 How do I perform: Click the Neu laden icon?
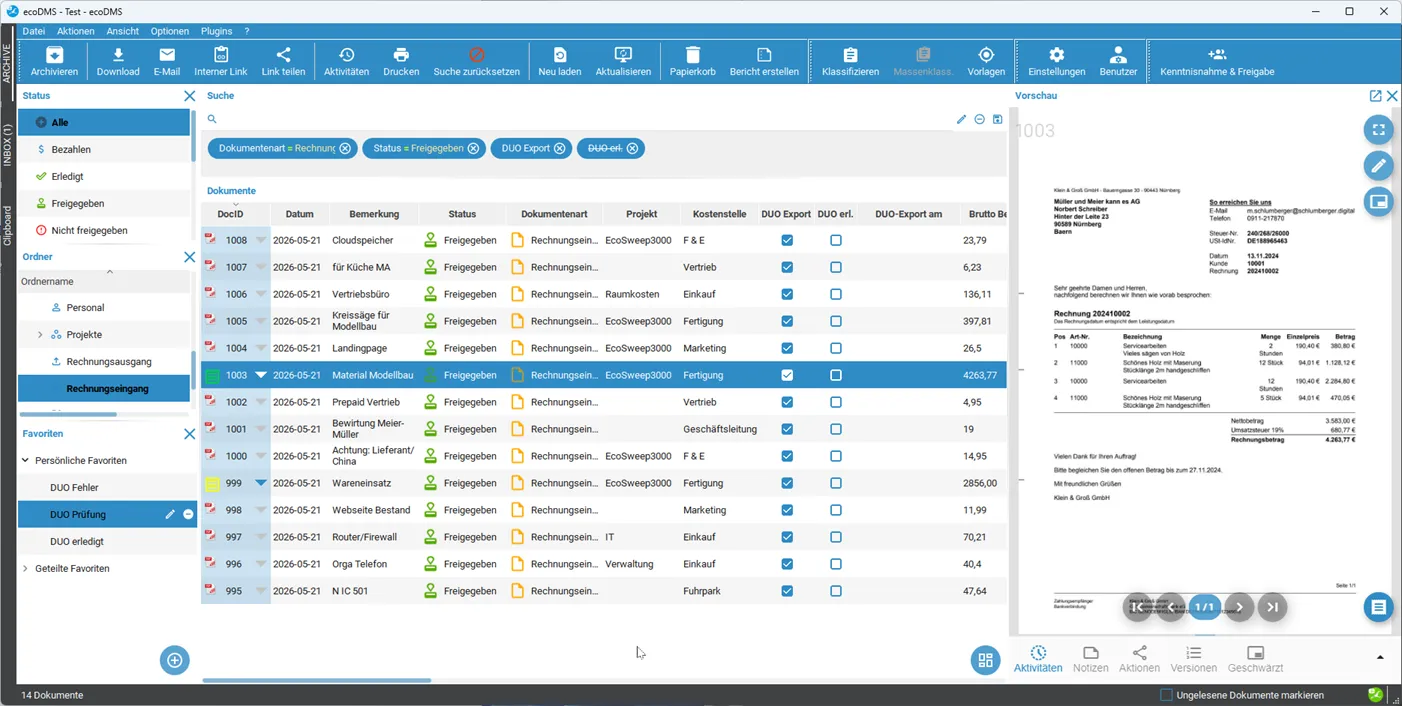tap(560, 61)
